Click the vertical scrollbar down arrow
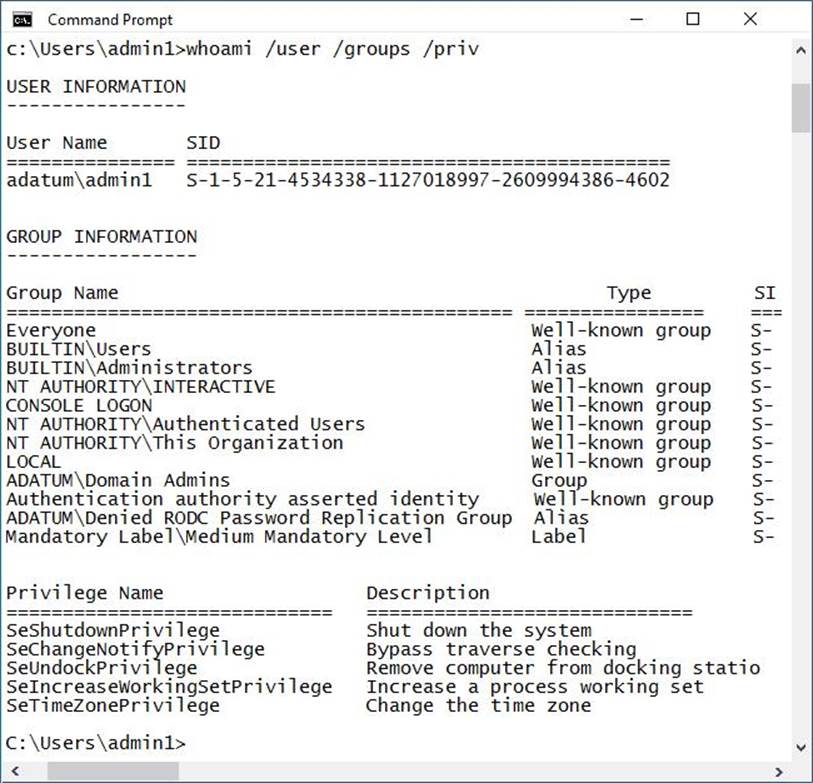This screenshot has height=783, width=813. (801, 748)
